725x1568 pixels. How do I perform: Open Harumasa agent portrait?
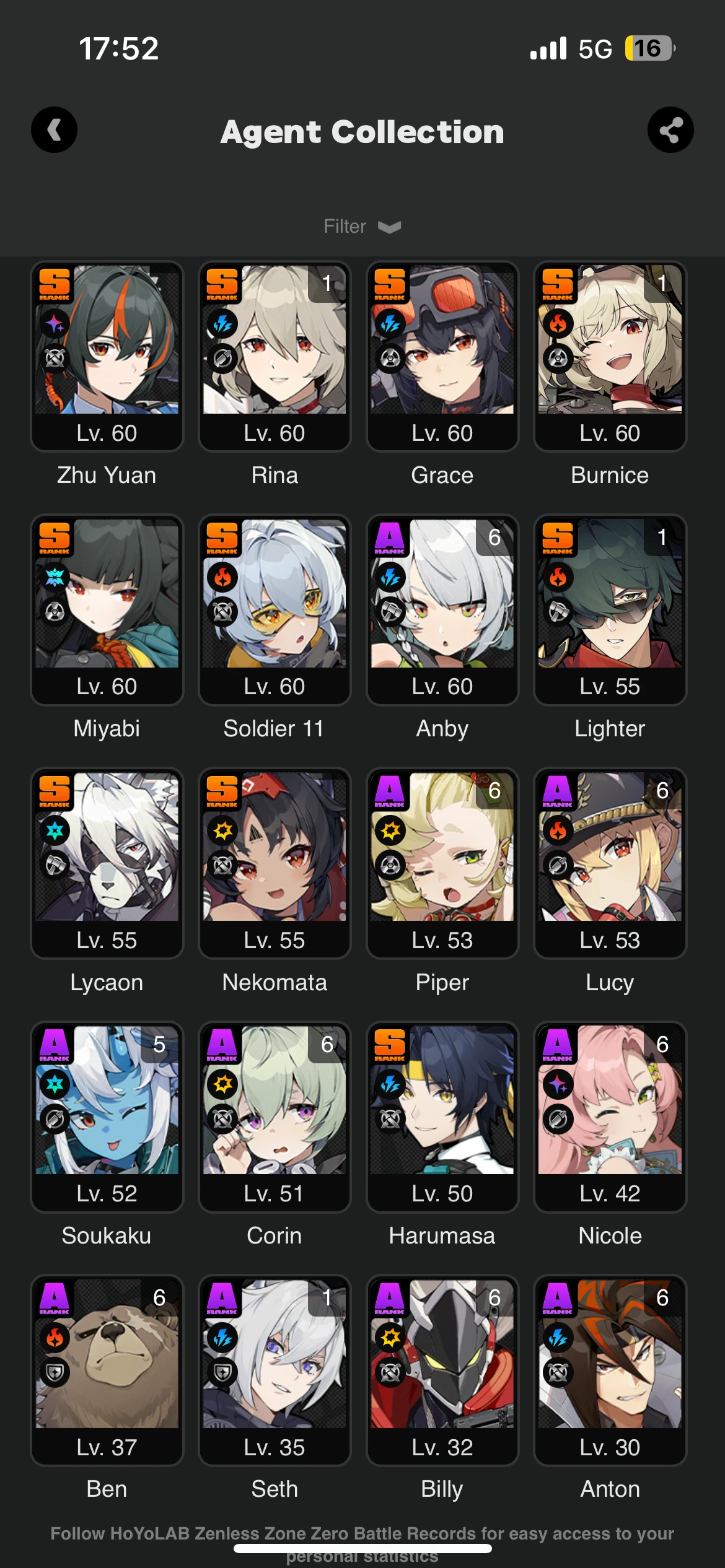click(x=442, y=1100)
